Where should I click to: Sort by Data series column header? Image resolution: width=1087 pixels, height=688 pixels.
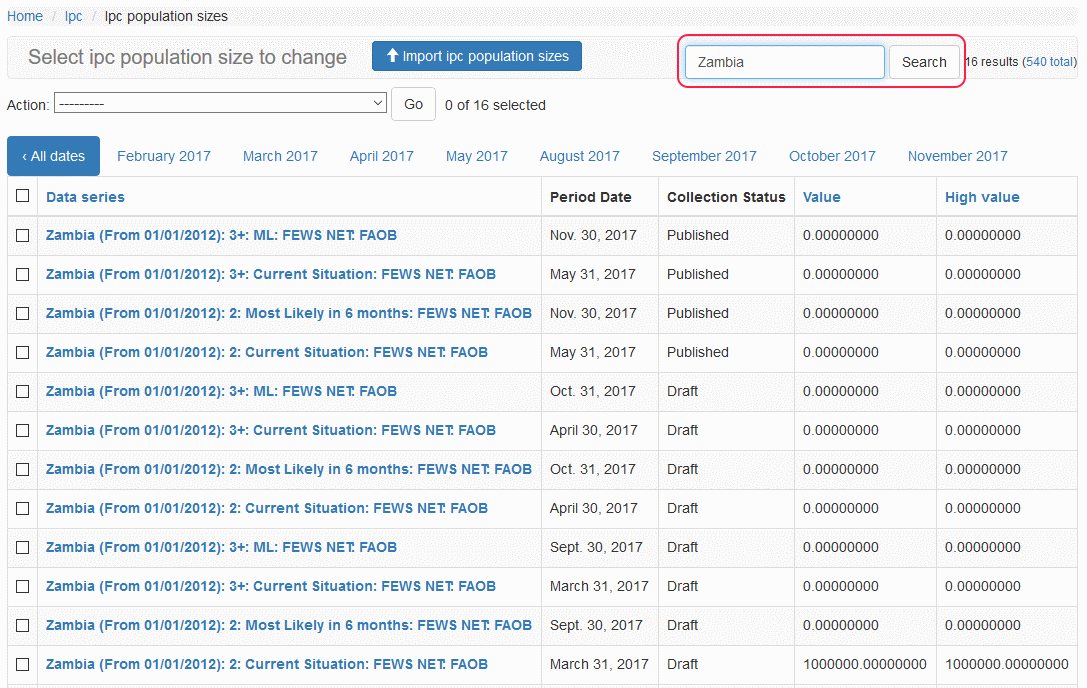[85, 197]
